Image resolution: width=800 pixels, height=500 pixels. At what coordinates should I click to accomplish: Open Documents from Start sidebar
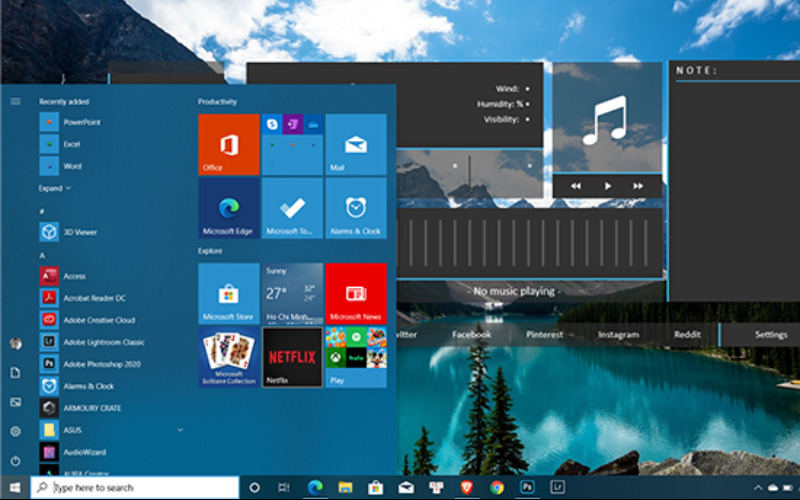[15, 373]
